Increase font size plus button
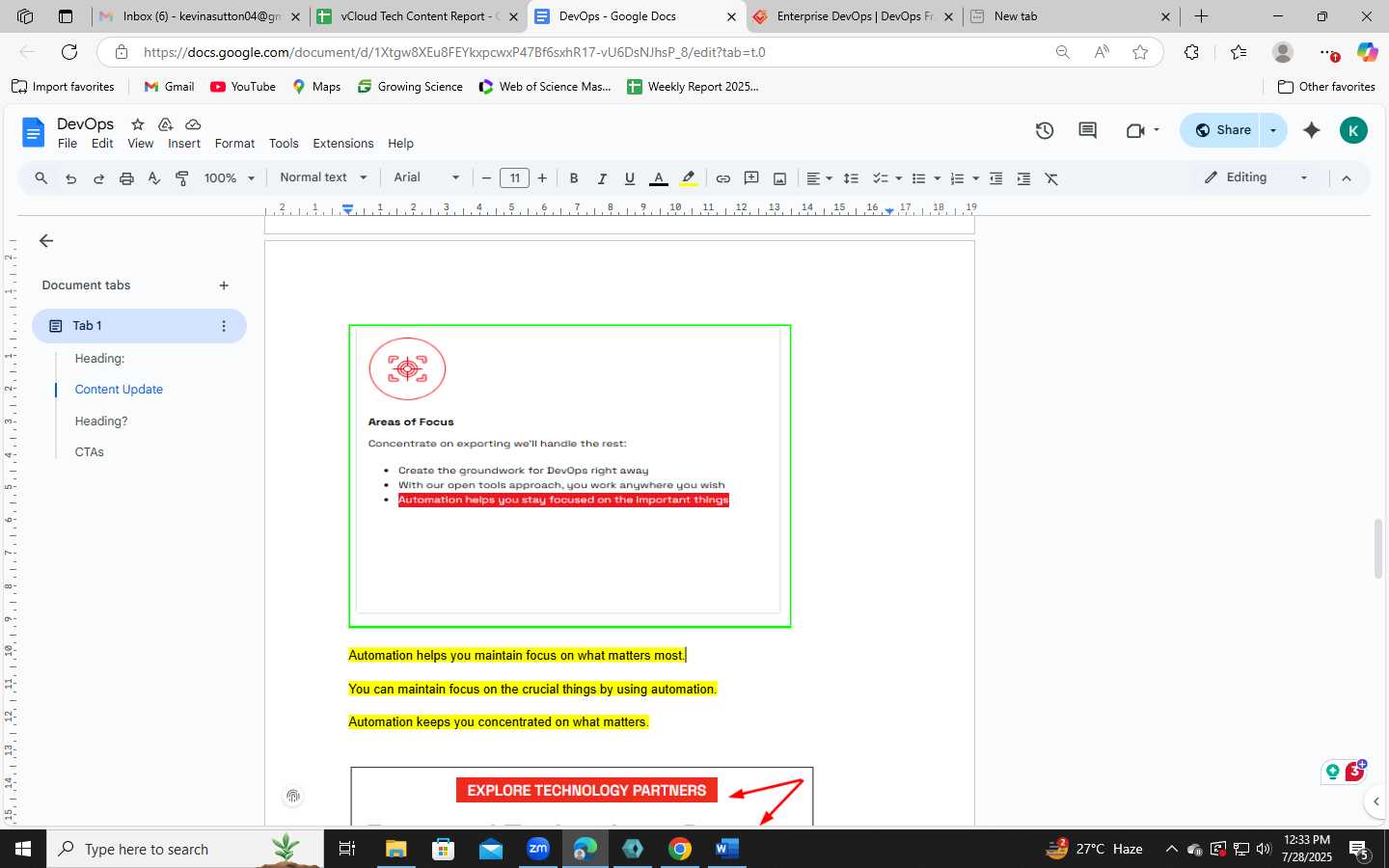The height and width of the screenshot is (868, 1389). (542, 178)
